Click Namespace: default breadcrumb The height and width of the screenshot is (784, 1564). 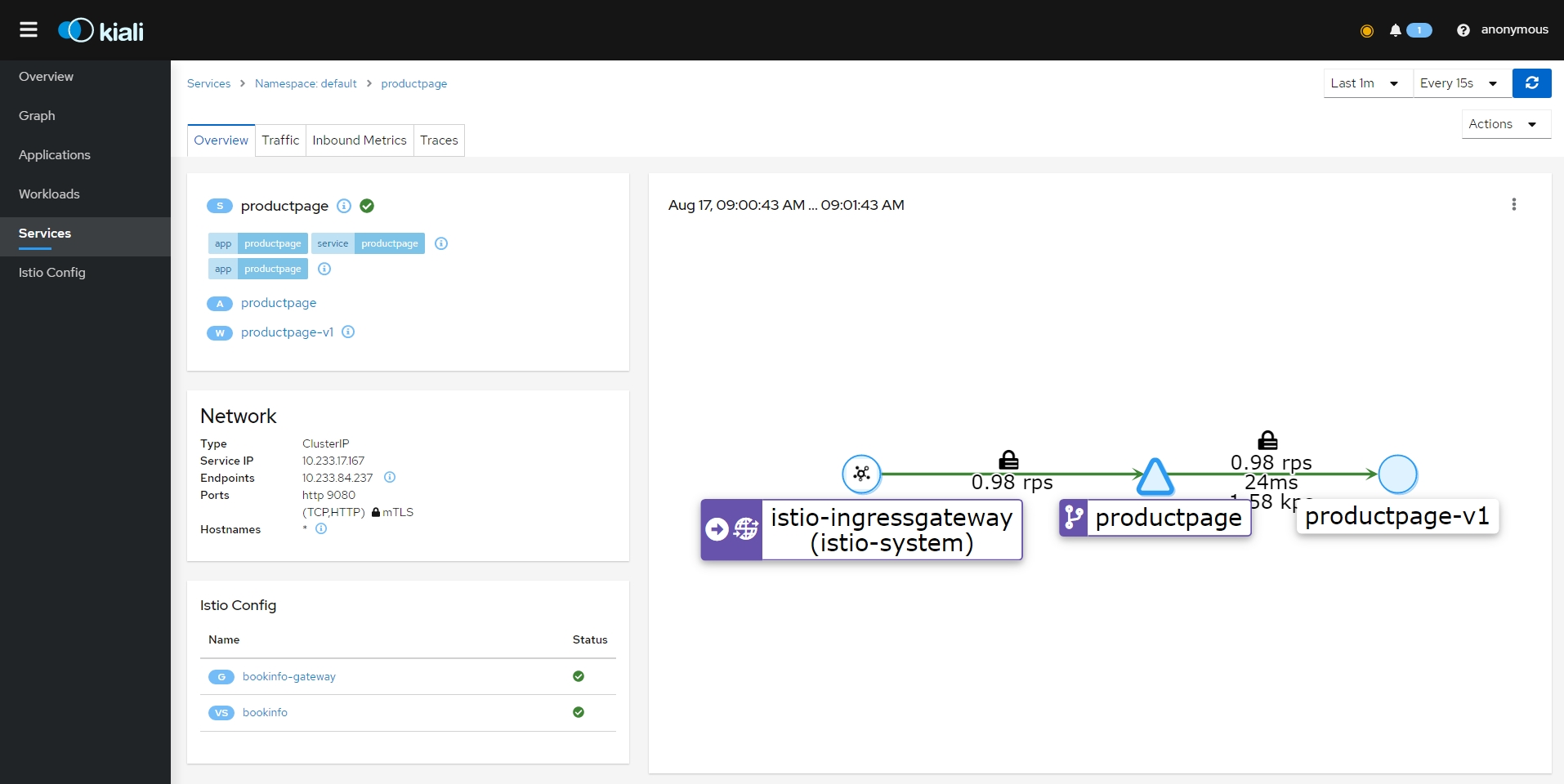pos(306,84)
